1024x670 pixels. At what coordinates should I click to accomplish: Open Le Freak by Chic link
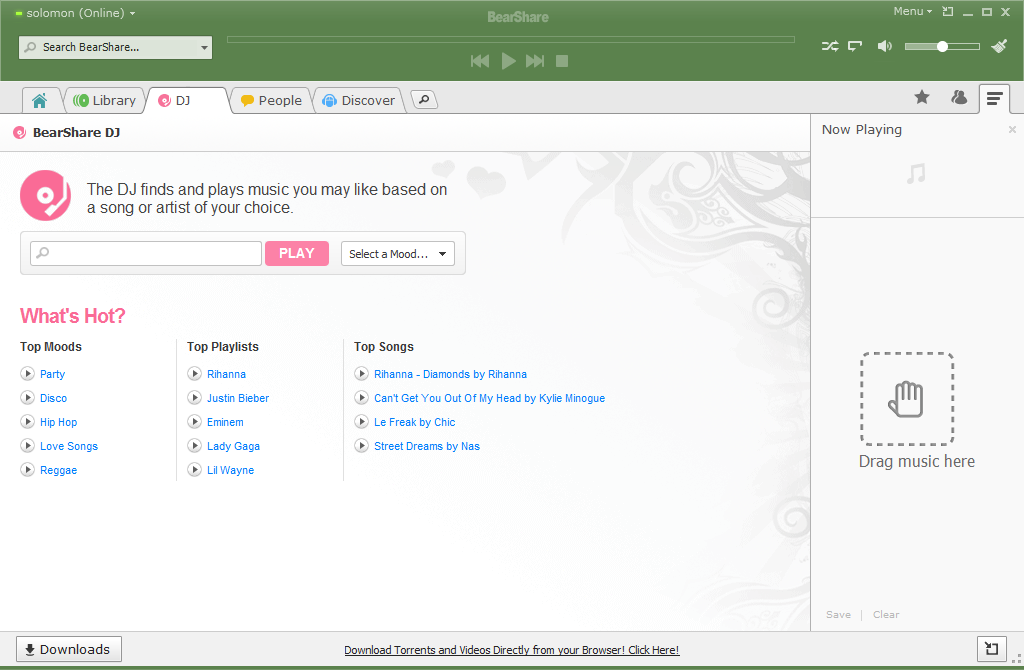coord(415,423)
